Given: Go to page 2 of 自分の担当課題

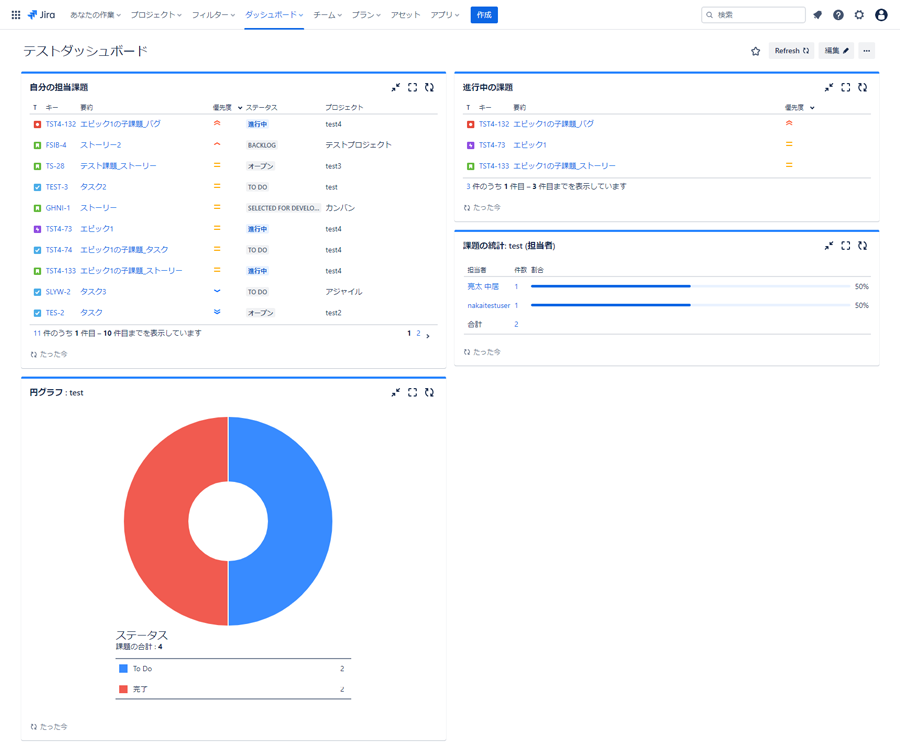Looking at the screenshot, I should (x=418, y=333).
